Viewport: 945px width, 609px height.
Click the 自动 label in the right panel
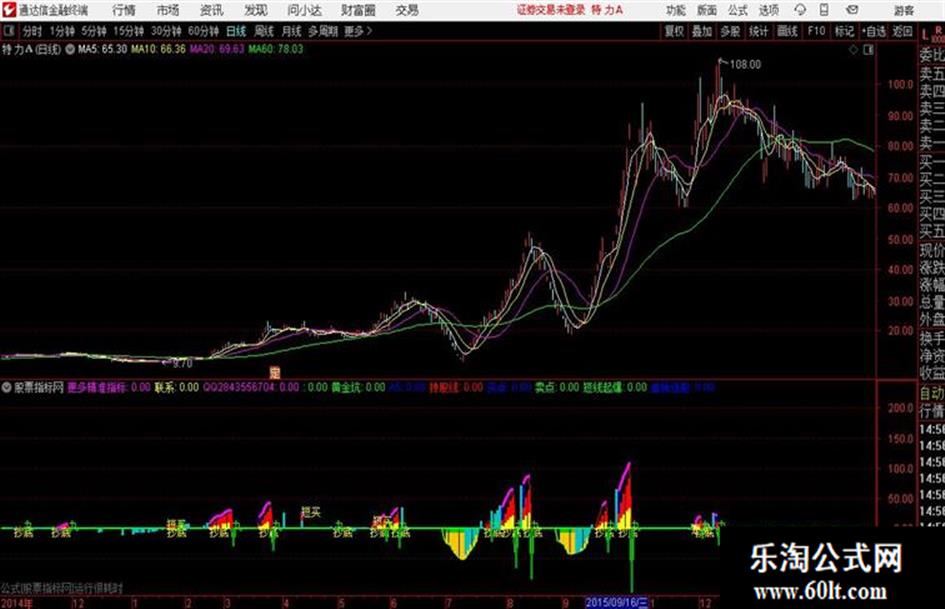932,394
